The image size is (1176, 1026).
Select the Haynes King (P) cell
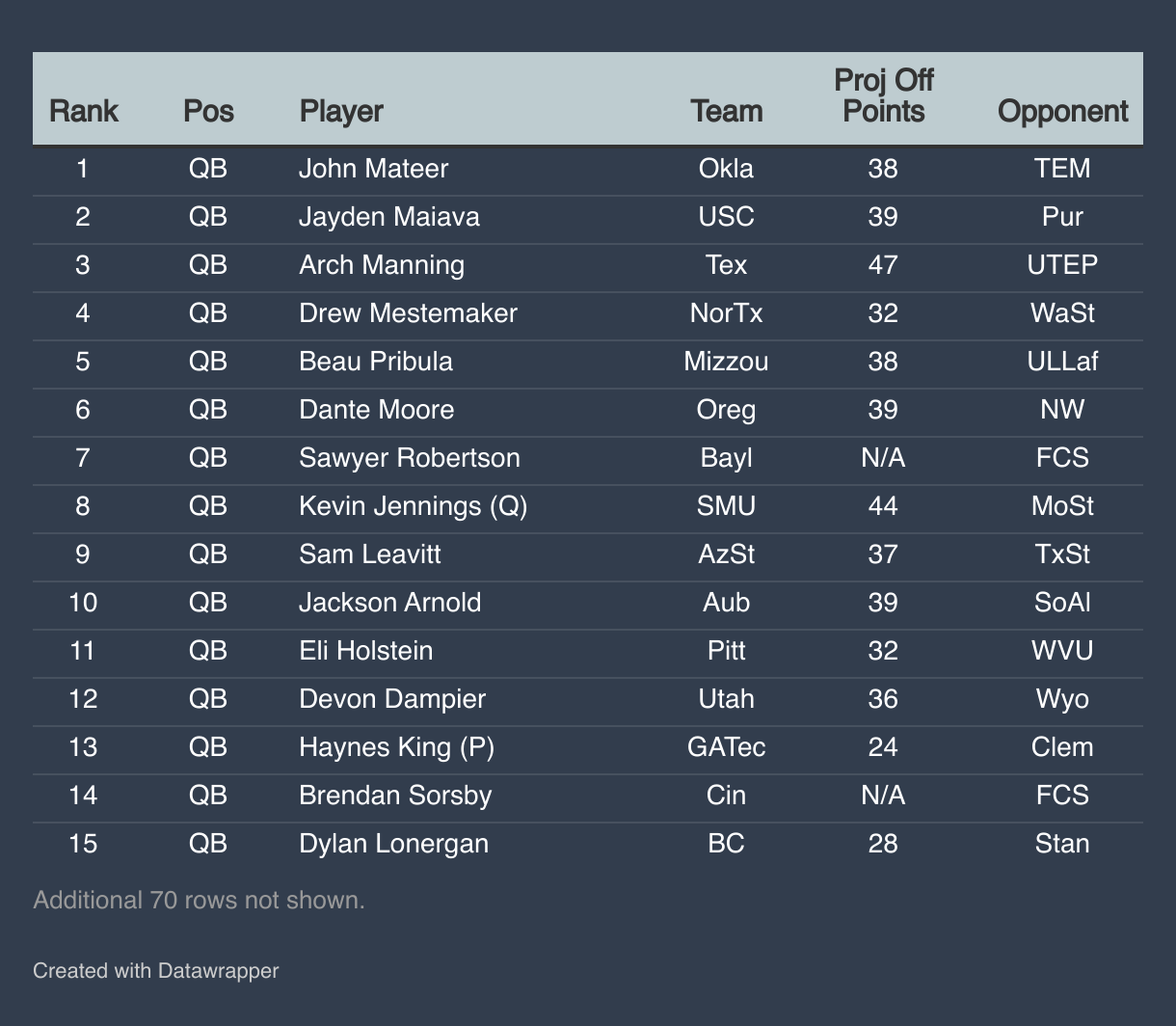396,747
